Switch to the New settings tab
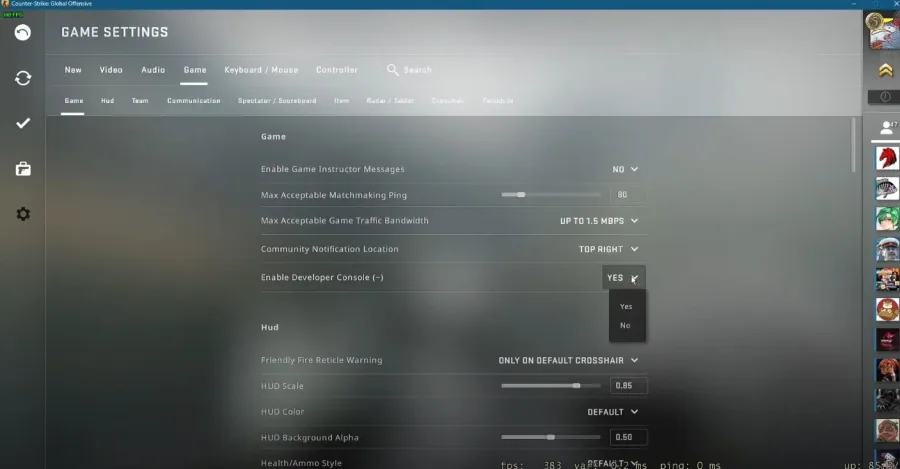 pos(73,70)
